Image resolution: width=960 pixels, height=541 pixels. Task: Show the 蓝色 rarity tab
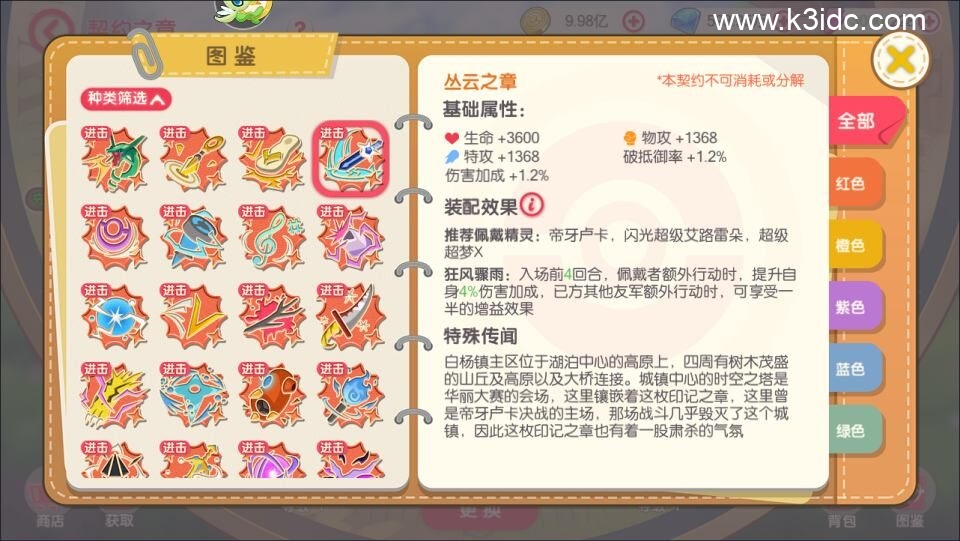[x=855, y=369]
